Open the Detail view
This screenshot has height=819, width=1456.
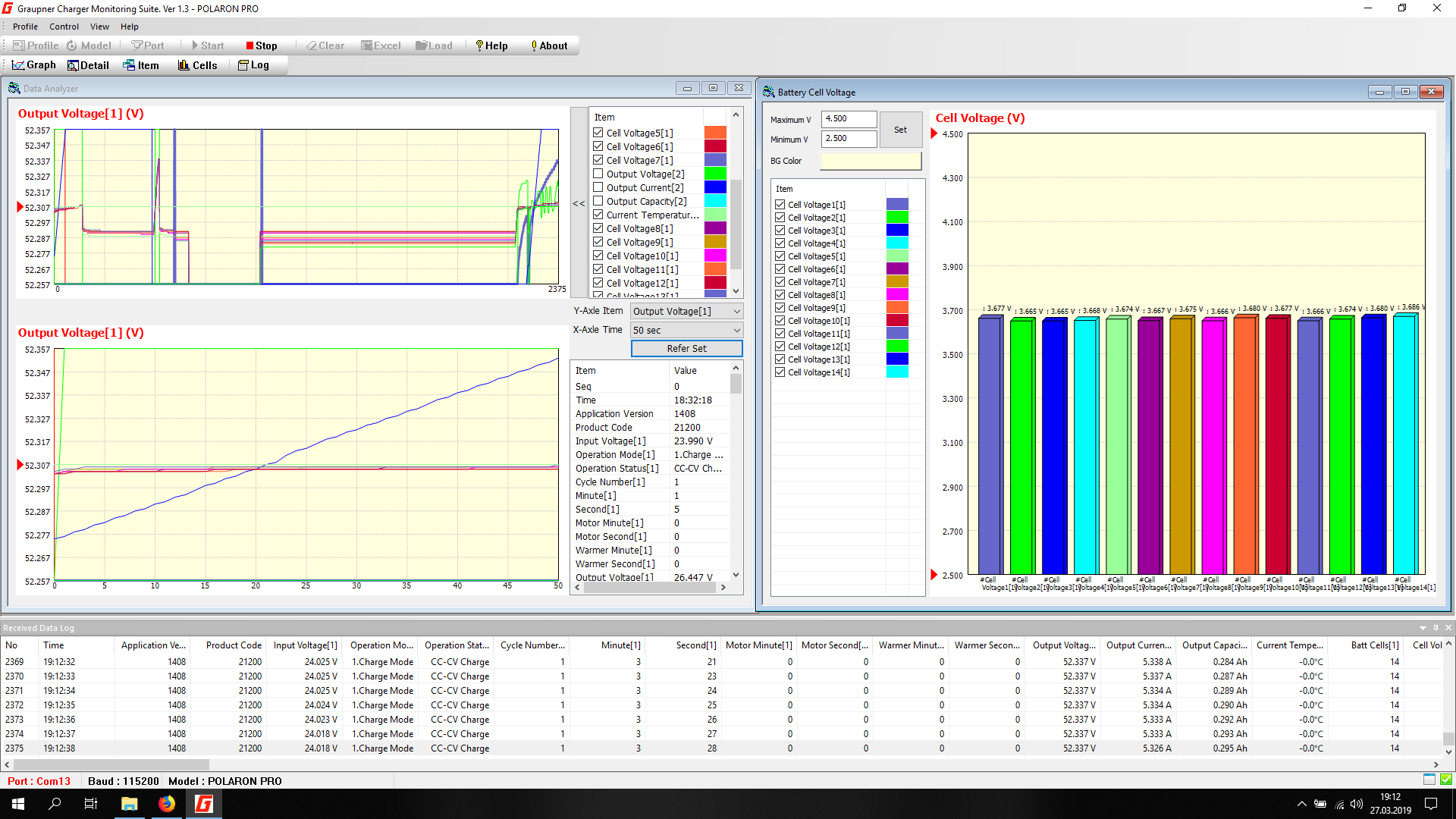coord(88,65)
